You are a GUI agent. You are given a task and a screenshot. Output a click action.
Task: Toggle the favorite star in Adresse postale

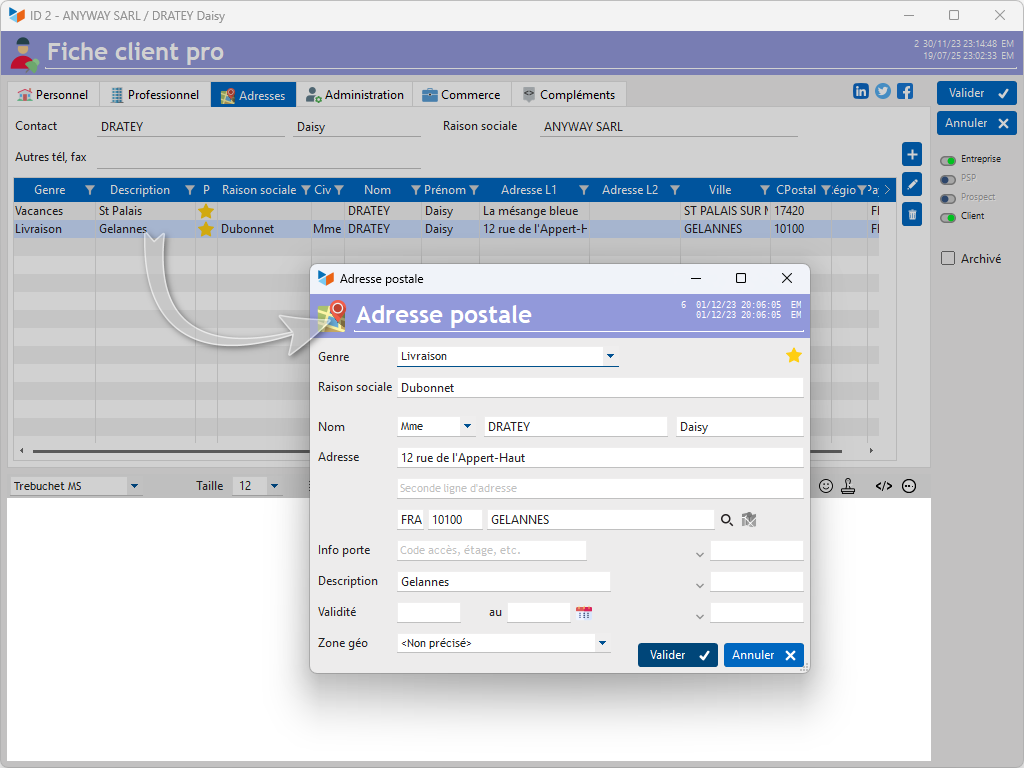[794, 356]
